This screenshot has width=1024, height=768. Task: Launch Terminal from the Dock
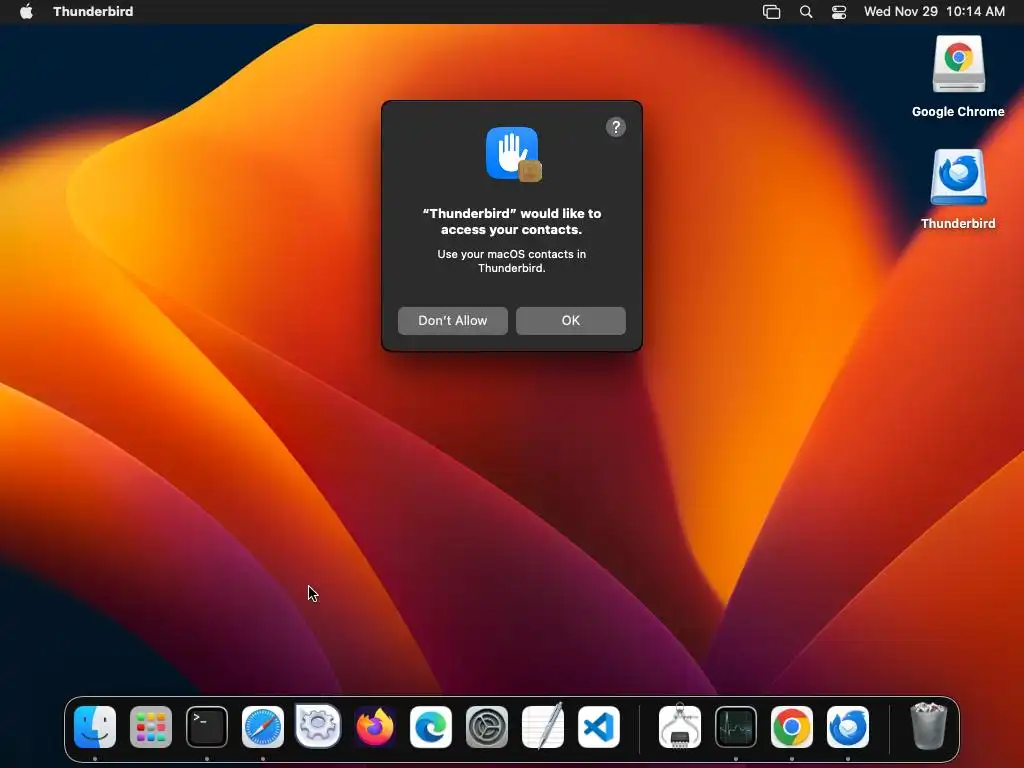tap(207, 727)
